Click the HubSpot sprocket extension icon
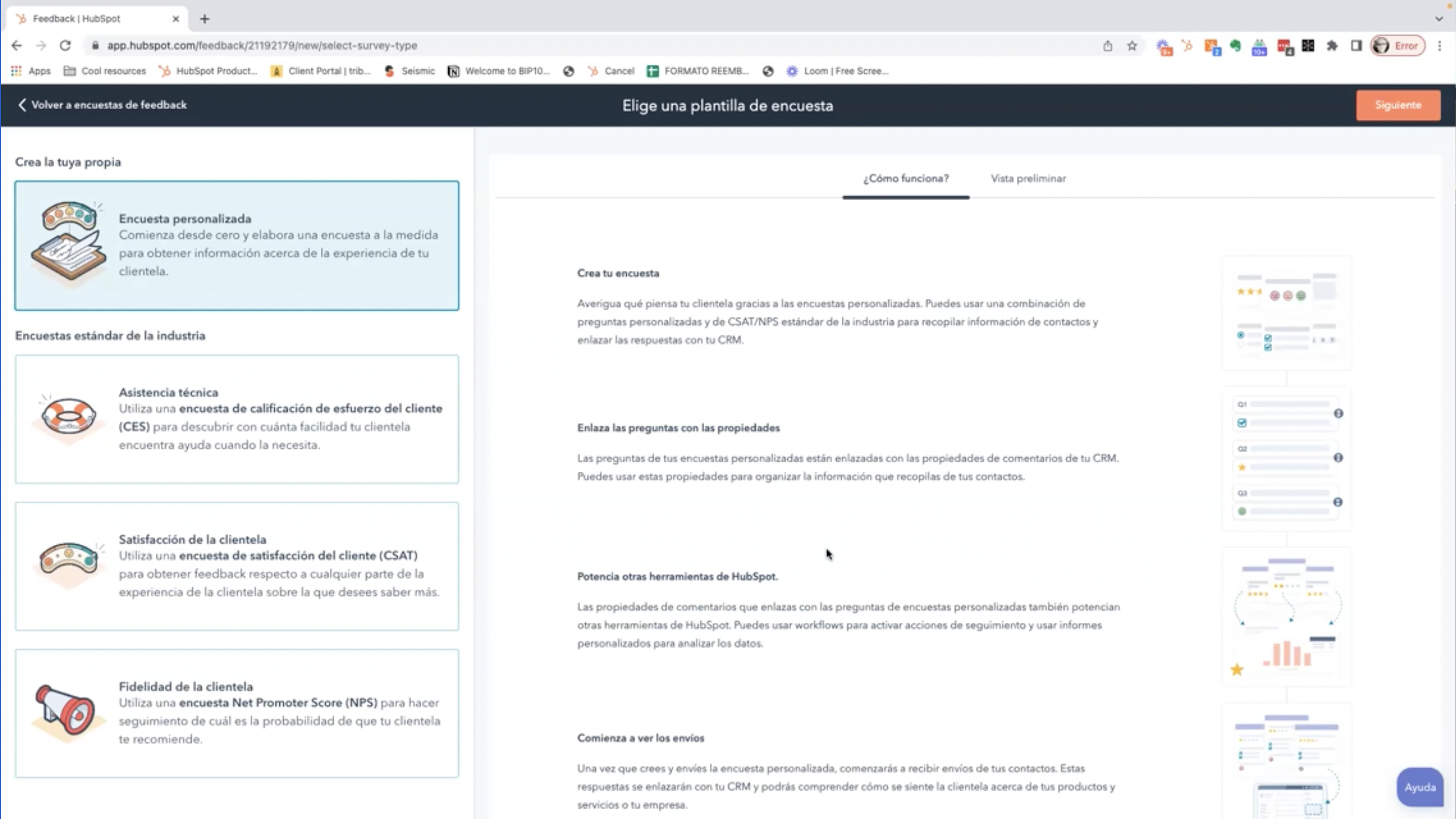This screenshot has height=819, width=1456. (x=1187, y=45)
